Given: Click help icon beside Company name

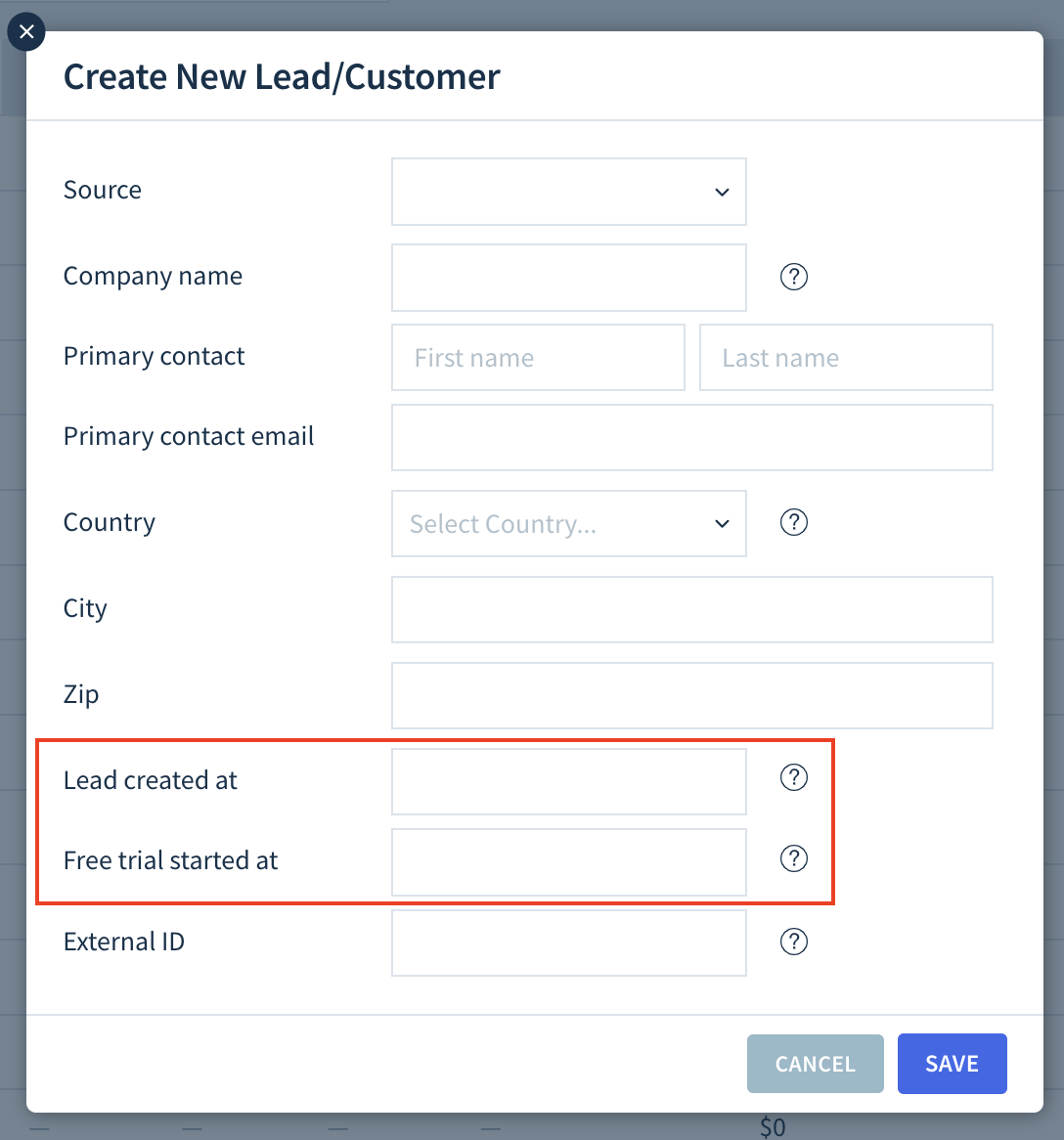Looking at the screenshot, I should point(793,277).
